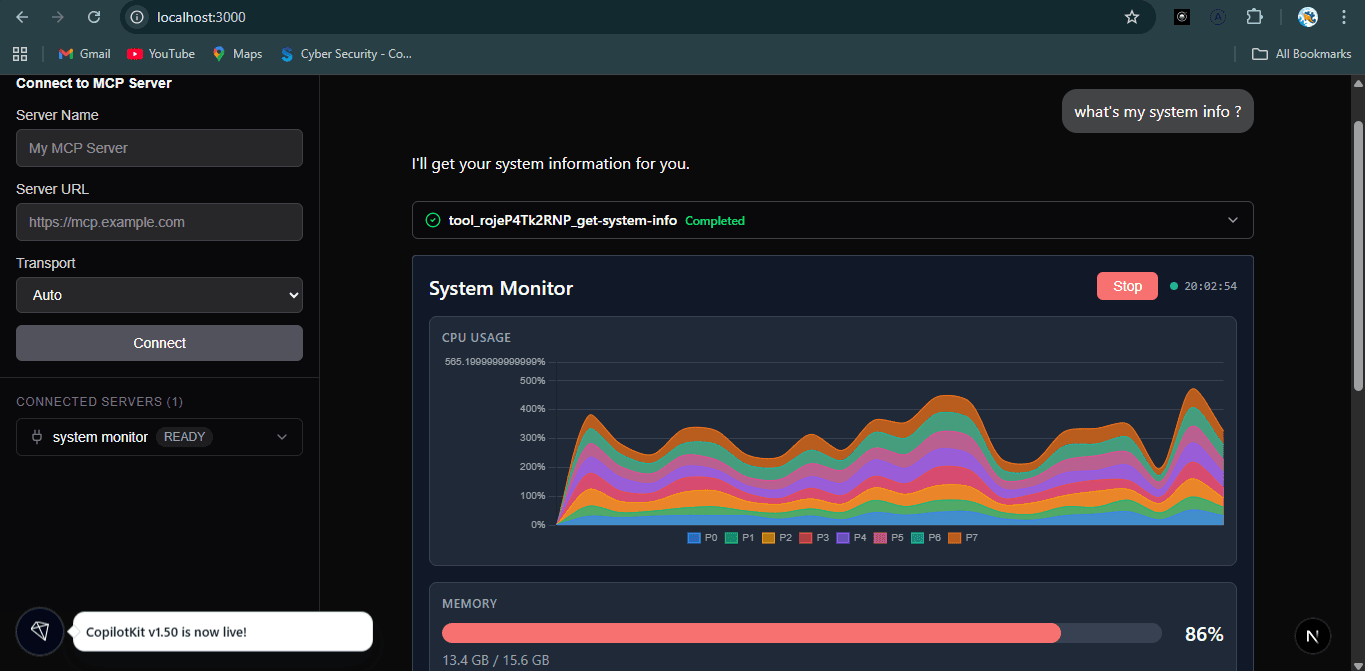
Task: Click the plug icon beside system monitor server
Action: (x=35, y=437)
